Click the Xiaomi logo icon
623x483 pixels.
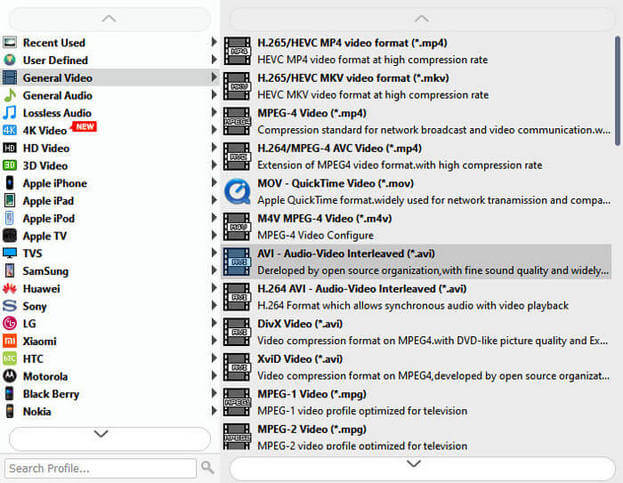10,341
